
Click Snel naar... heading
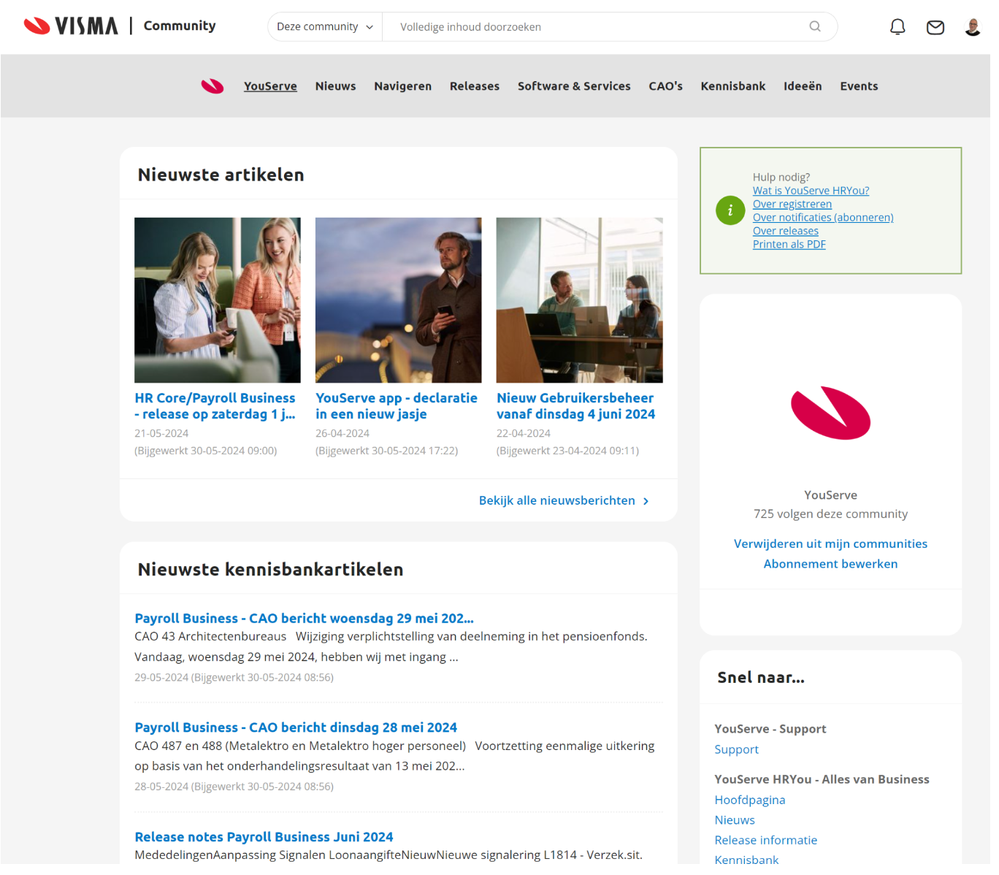click(761, 677)
